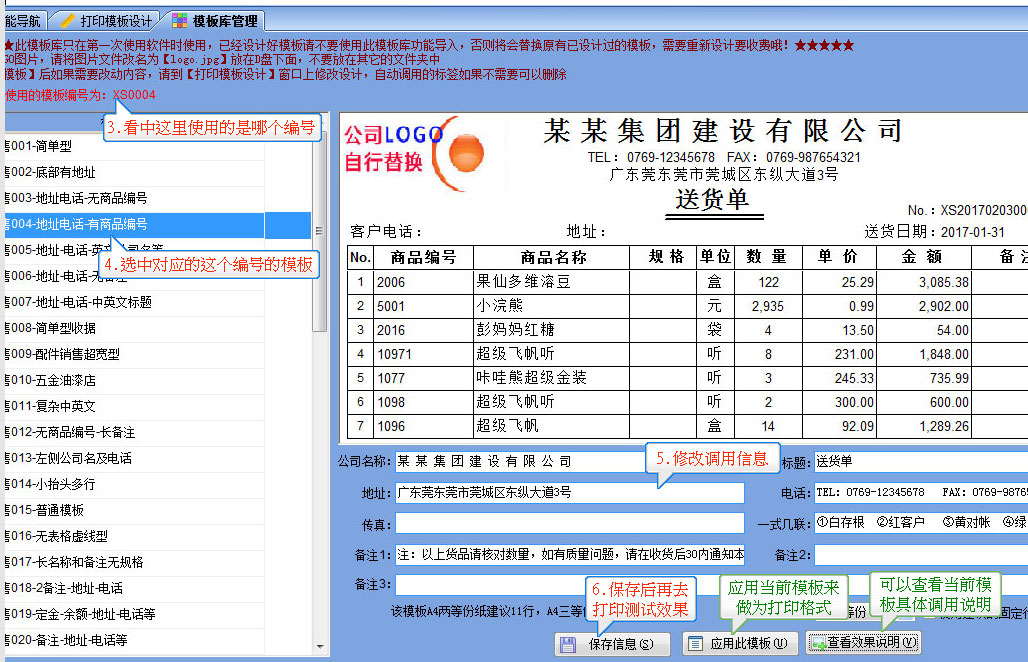The image size is (1028, 662).
Task: Choose template 003-地址电话-无商品编号
Action: [78, 198]
